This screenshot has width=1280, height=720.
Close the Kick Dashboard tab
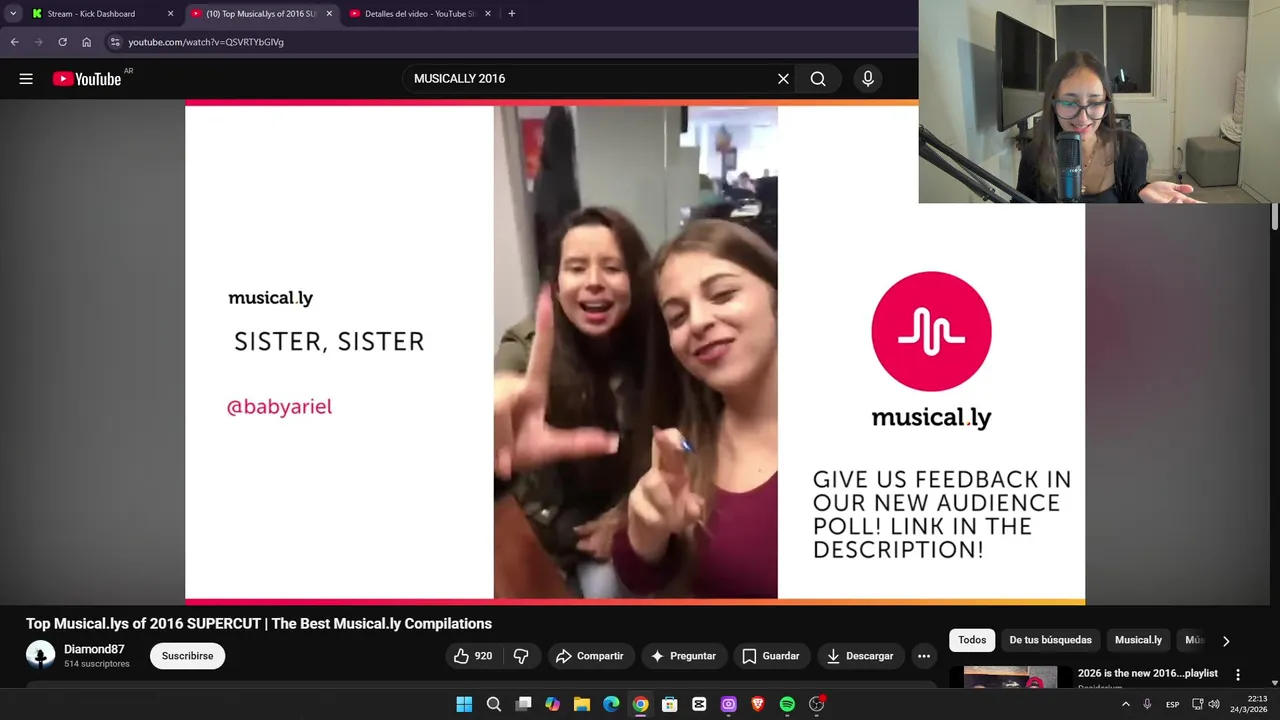tap(170, 13)
